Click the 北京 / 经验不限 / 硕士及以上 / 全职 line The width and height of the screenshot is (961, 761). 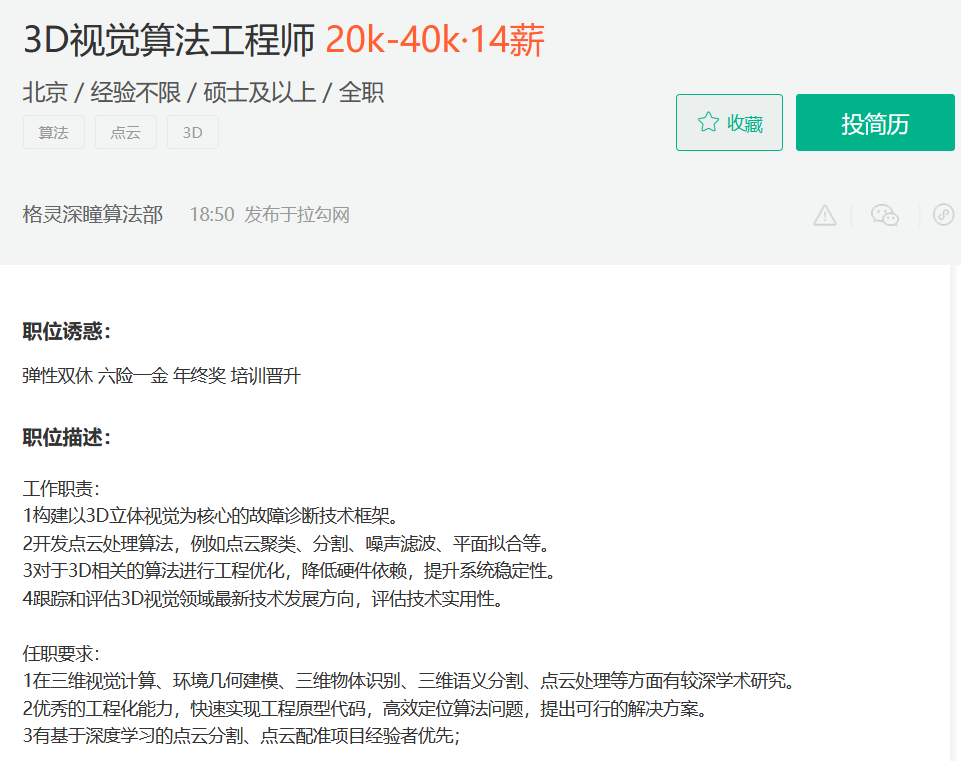pyautogui.click(x=203, y=93)
